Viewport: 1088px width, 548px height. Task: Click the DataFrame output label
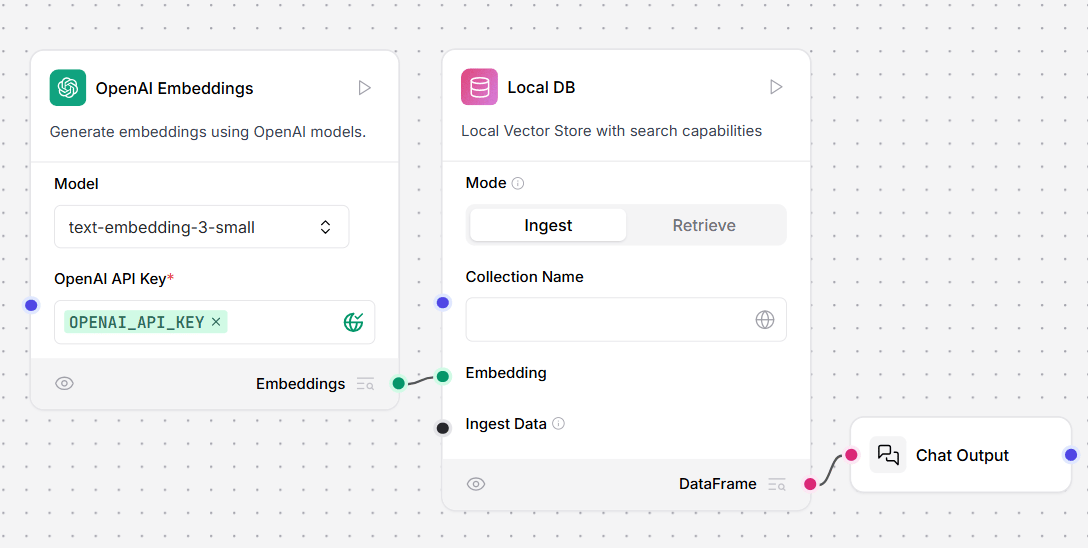coord(718,484)
